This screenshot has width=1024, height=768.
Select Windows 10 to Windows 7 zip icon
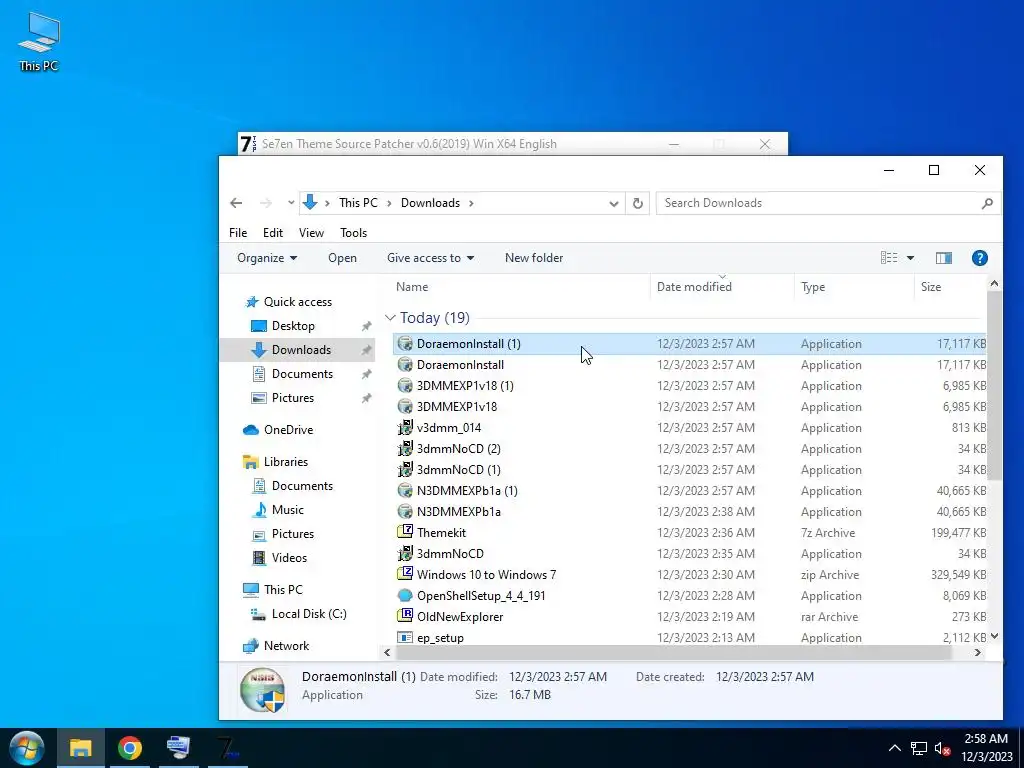pyautogui.click(x=405, y=575)
